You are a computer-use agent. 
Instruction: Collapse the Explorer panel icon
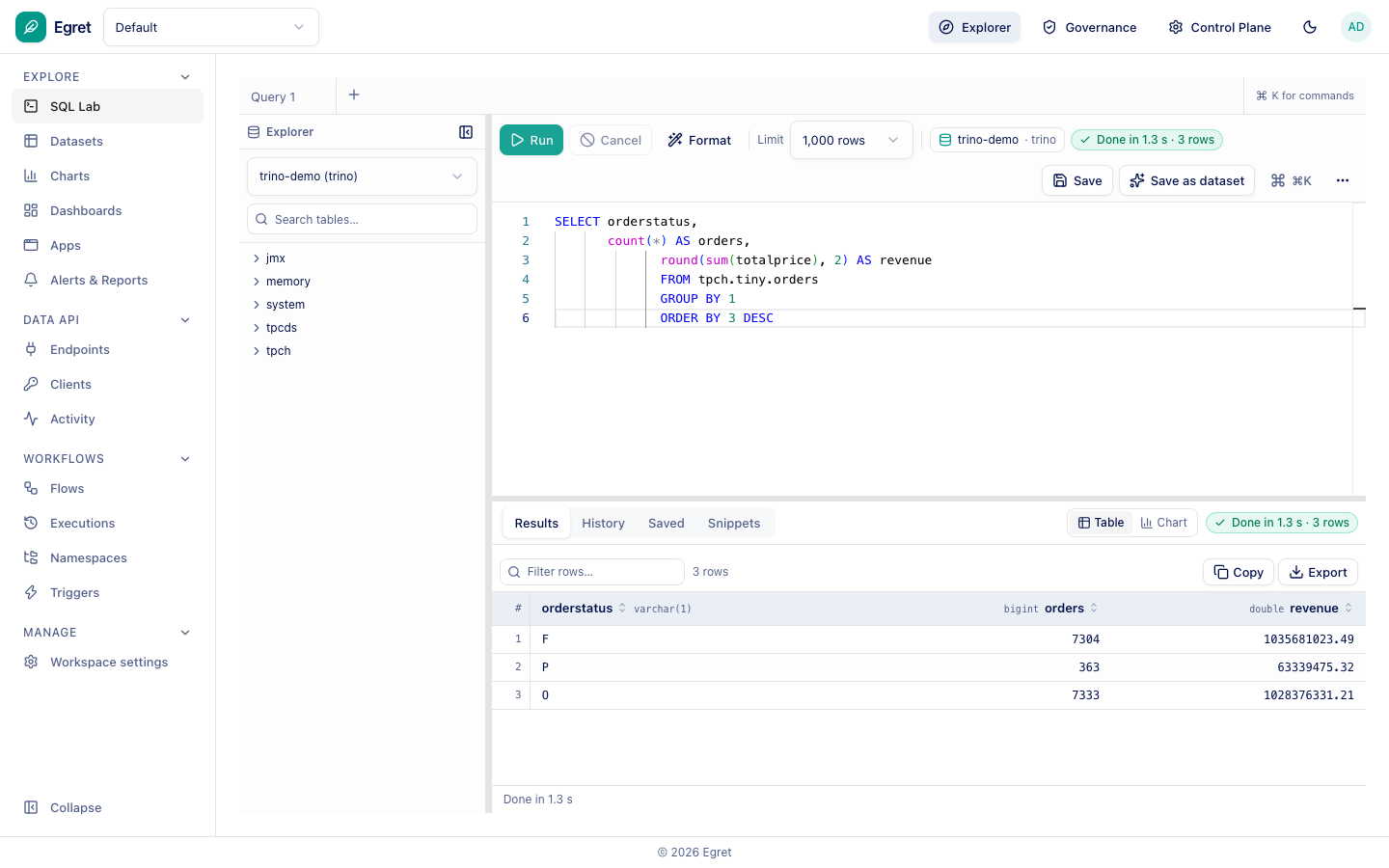click(x=466, y=132)
